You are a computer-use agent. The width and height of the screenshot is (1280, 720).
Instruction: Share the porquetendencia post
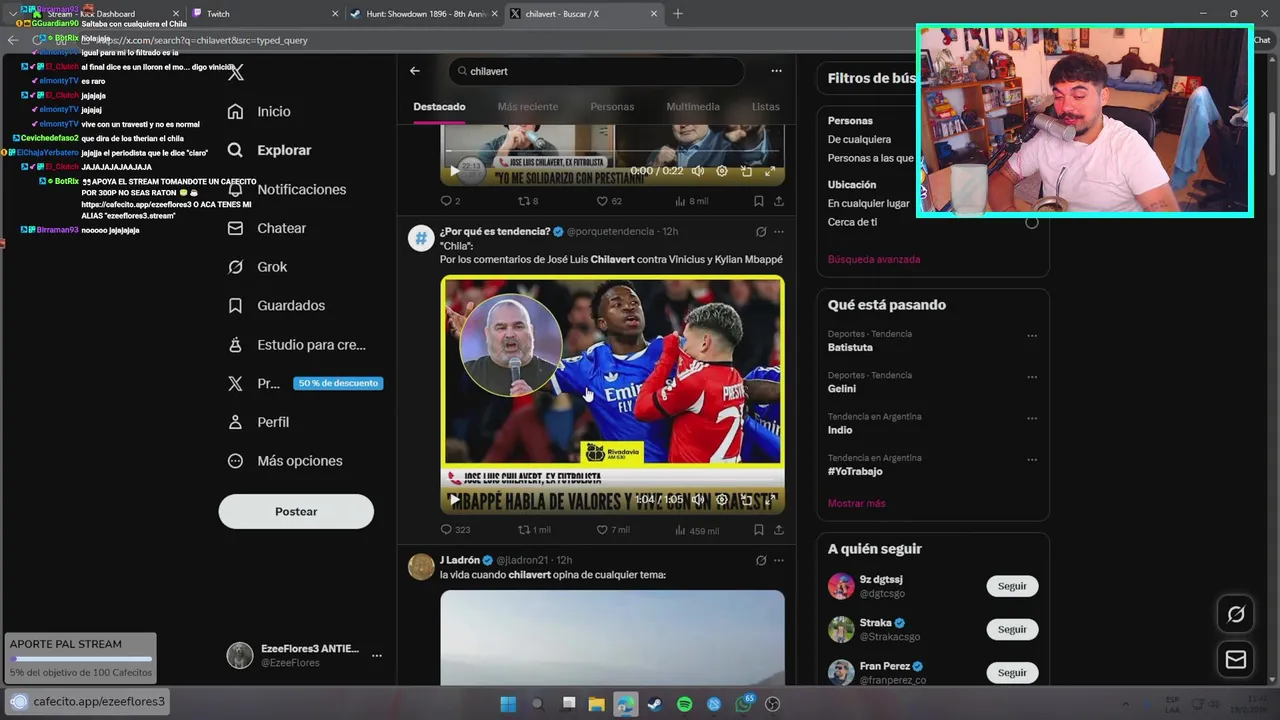(x=779, y=530)
